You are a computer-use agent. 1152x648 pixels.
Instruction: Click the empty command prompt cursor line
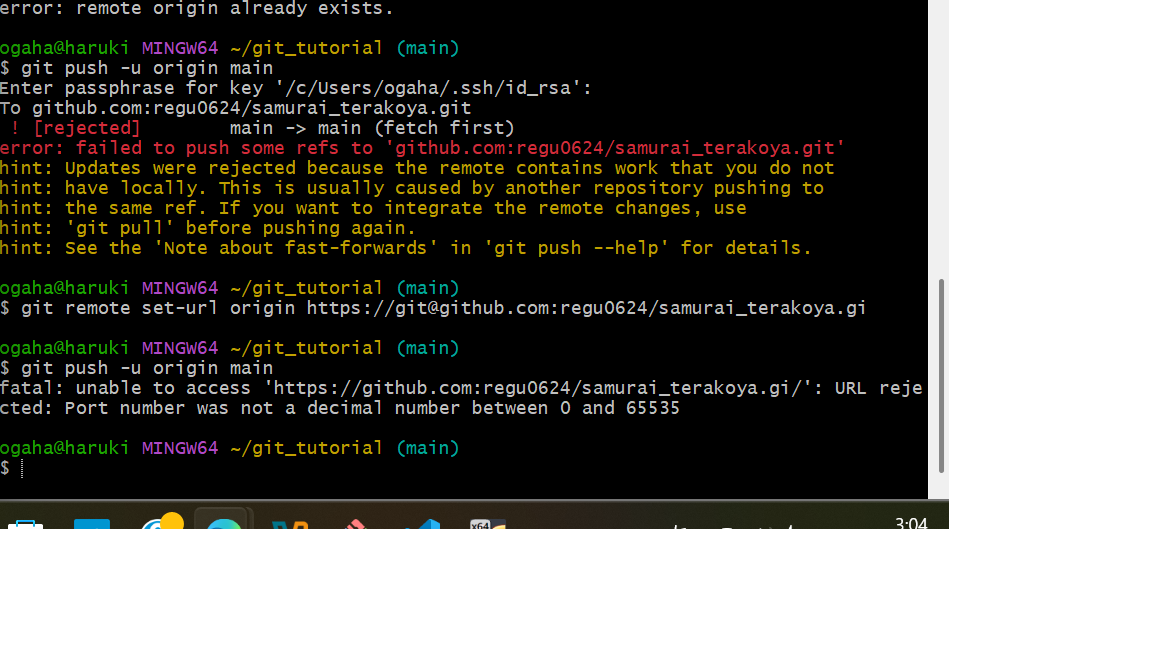12,468
